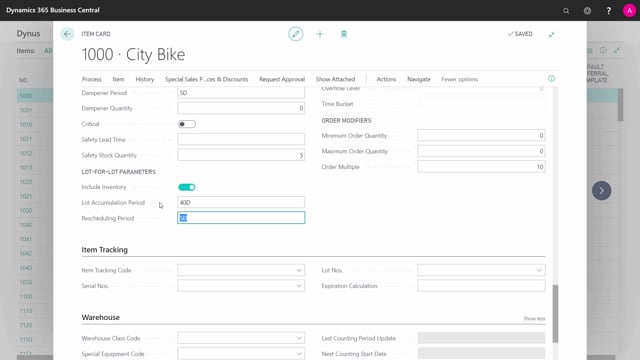This screenshot has height=360, width=640.
Task: Click the back arrow on Item Card
Action: [67, 34]
